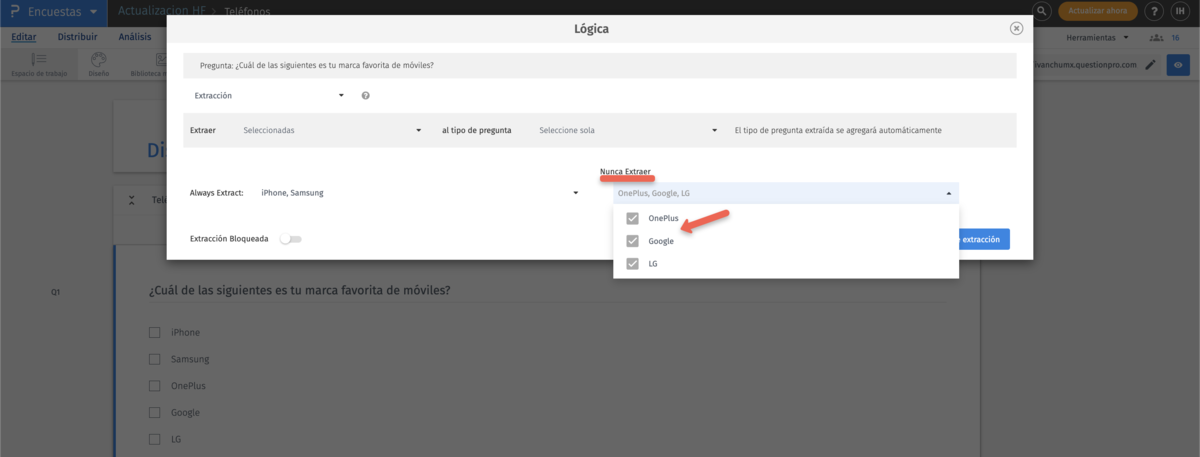Open the Extraer Seleccionadas dropdown
This screenshot has width=1200, height=457.
tap(332, 130)
